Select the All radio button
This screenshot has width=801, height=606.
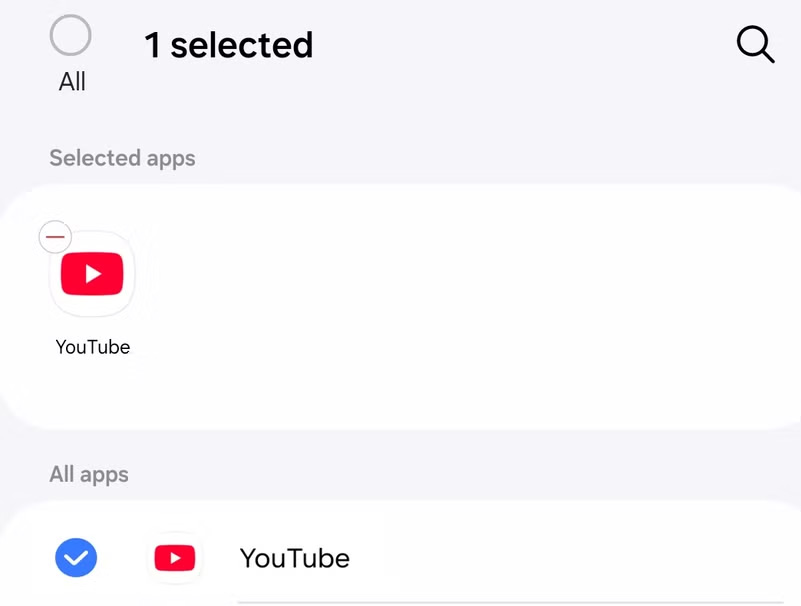click(70, 36)
